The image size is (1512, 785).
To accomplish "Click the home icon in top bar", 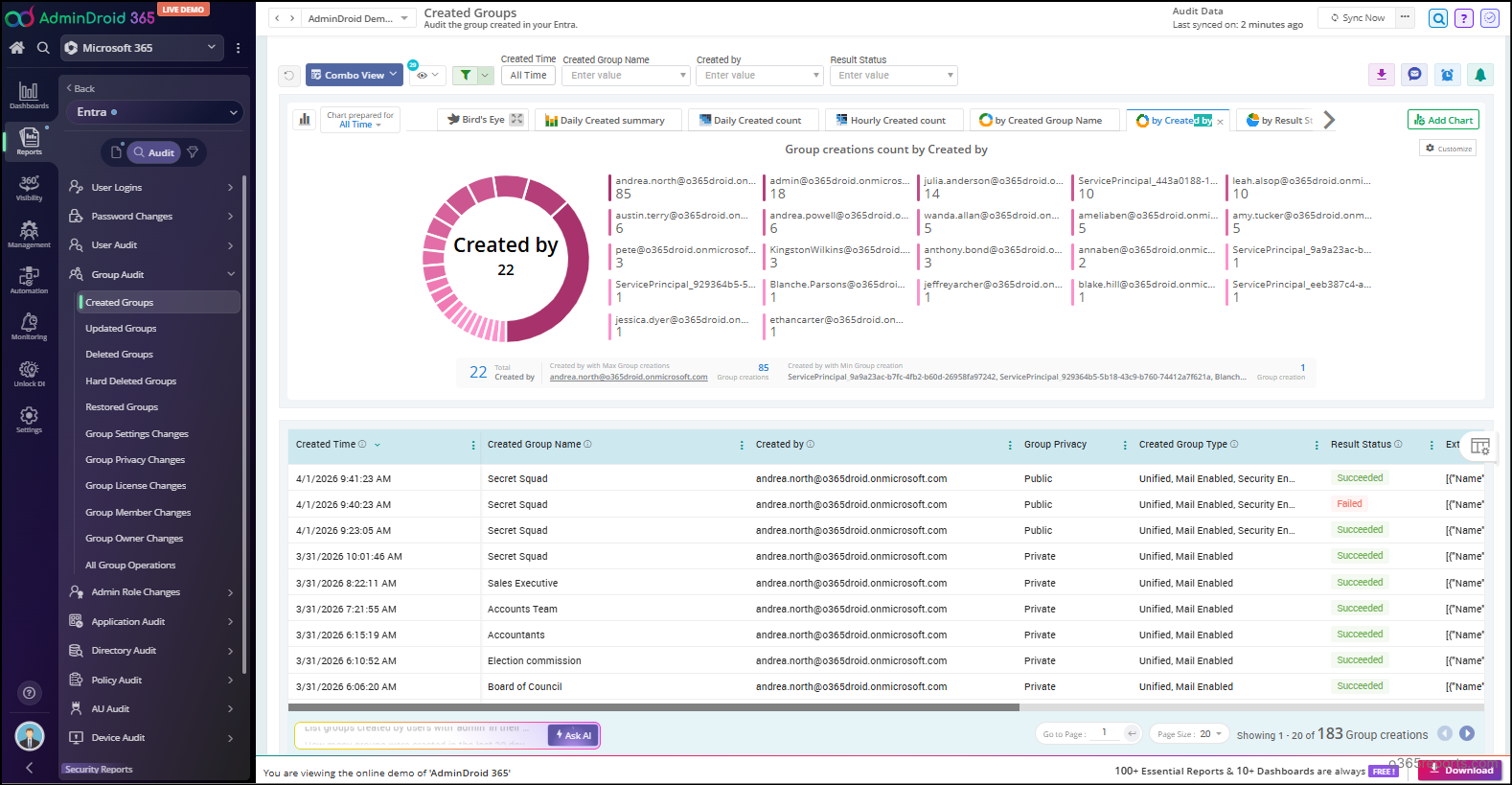I will (x=16, y=47).
